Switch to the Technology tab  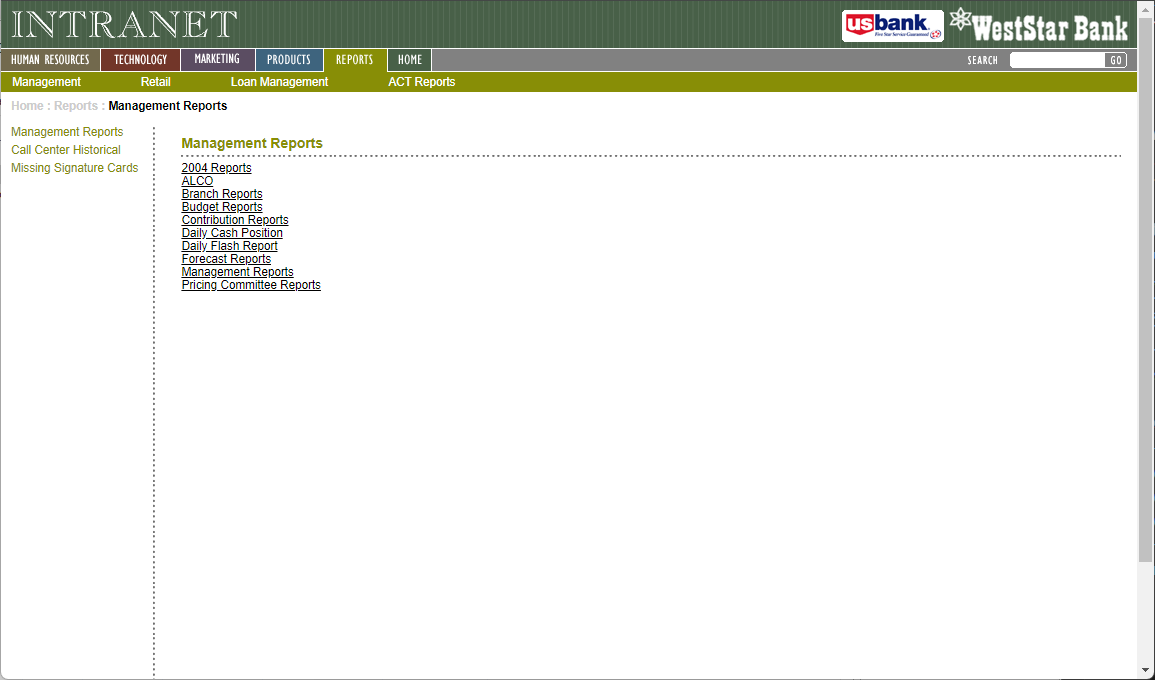(x=141, y=60)
